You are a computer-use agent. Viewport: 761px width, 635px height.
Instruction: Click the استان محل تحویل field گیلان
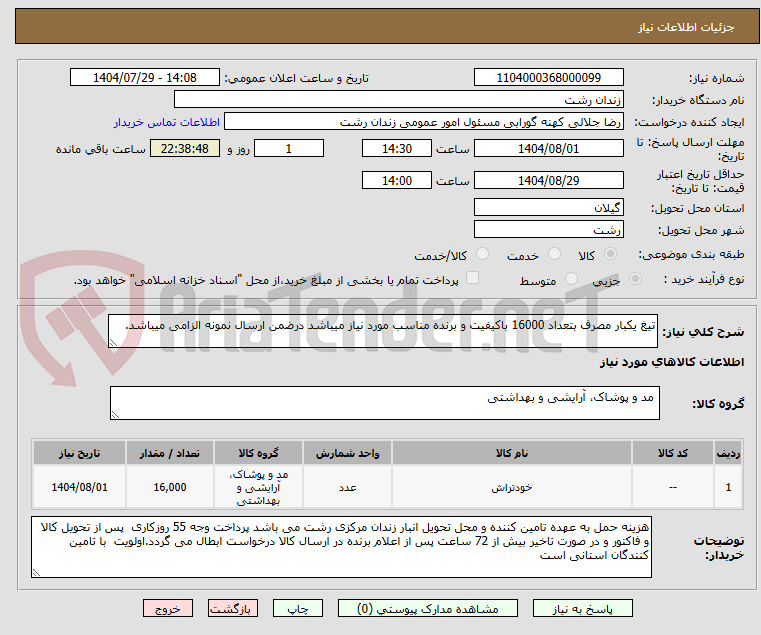point(548,207)
